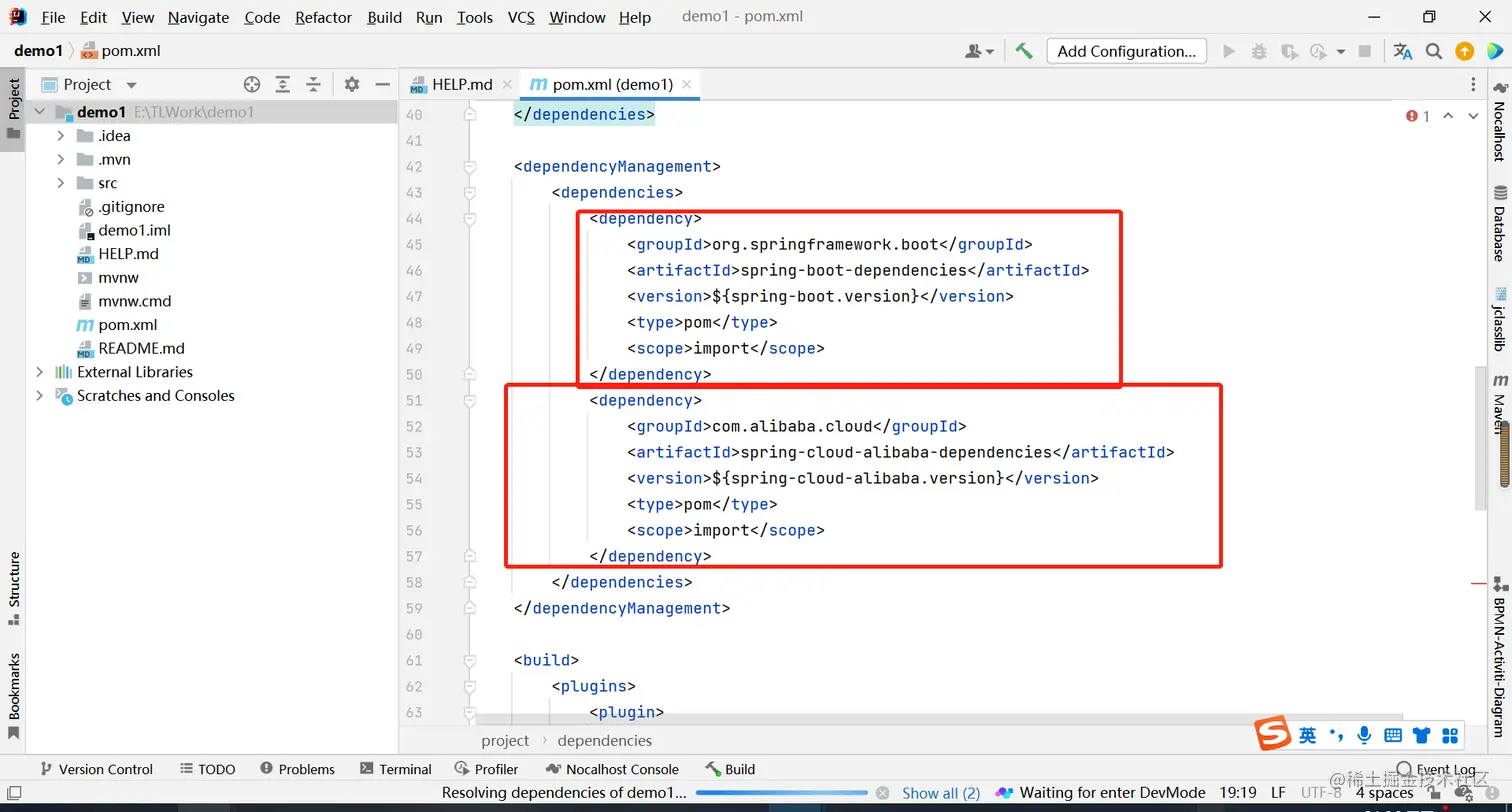Collapse the demo1 root folder
Screen dimensions: 1512x812
pos(40,112)
